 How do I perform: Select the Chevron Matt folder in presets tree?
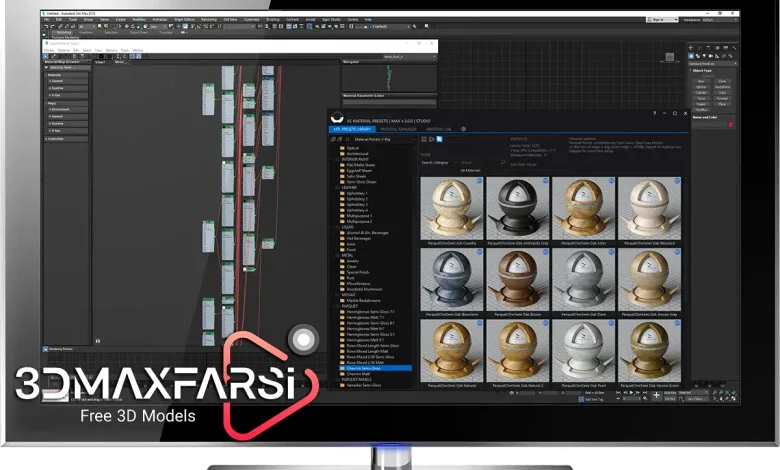[358, 374]
